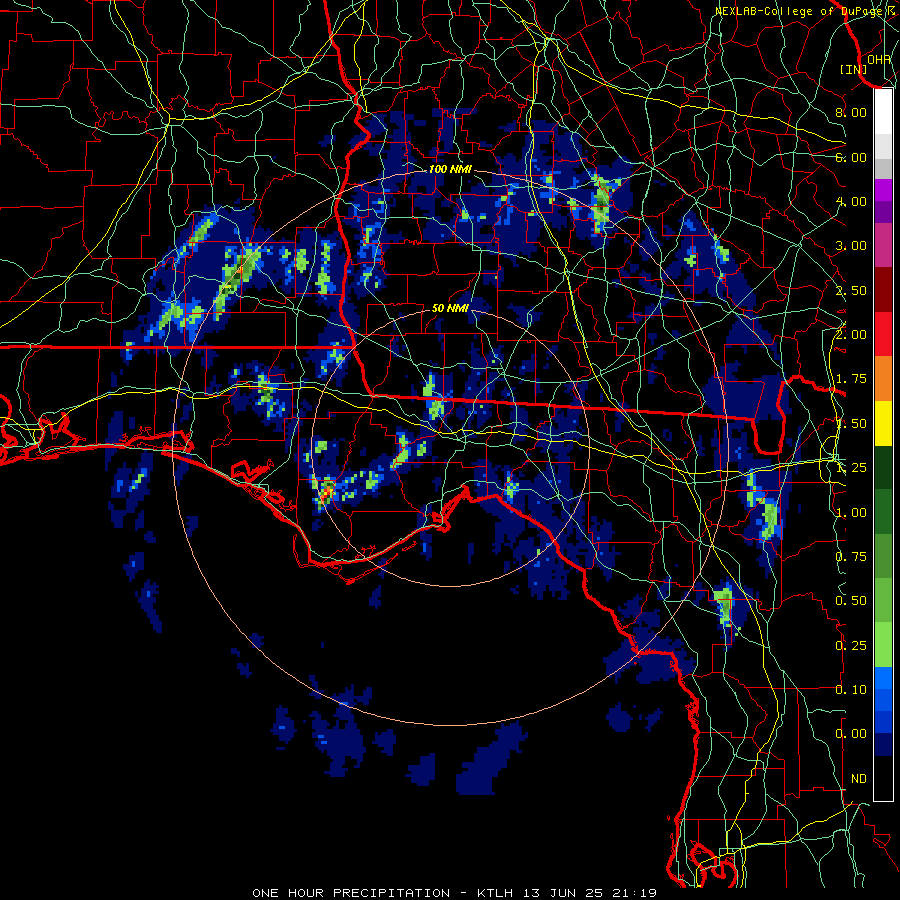Click the 0.50 legend value
The height and width of the screenshot is (900, 900).
[x=851, y=601]
